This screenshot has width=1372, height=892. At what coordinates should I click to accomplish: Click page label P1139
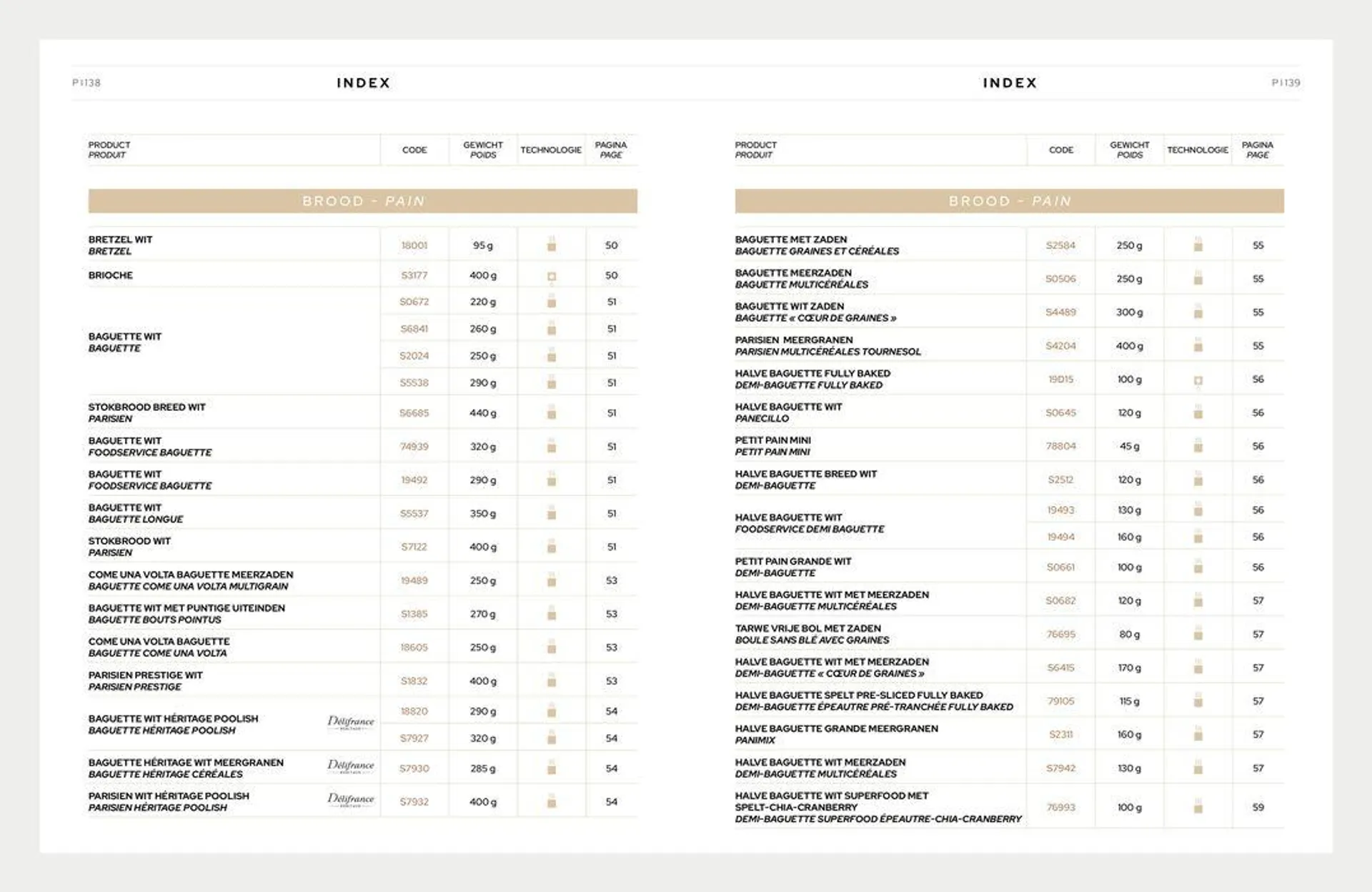coord(1286,83)
